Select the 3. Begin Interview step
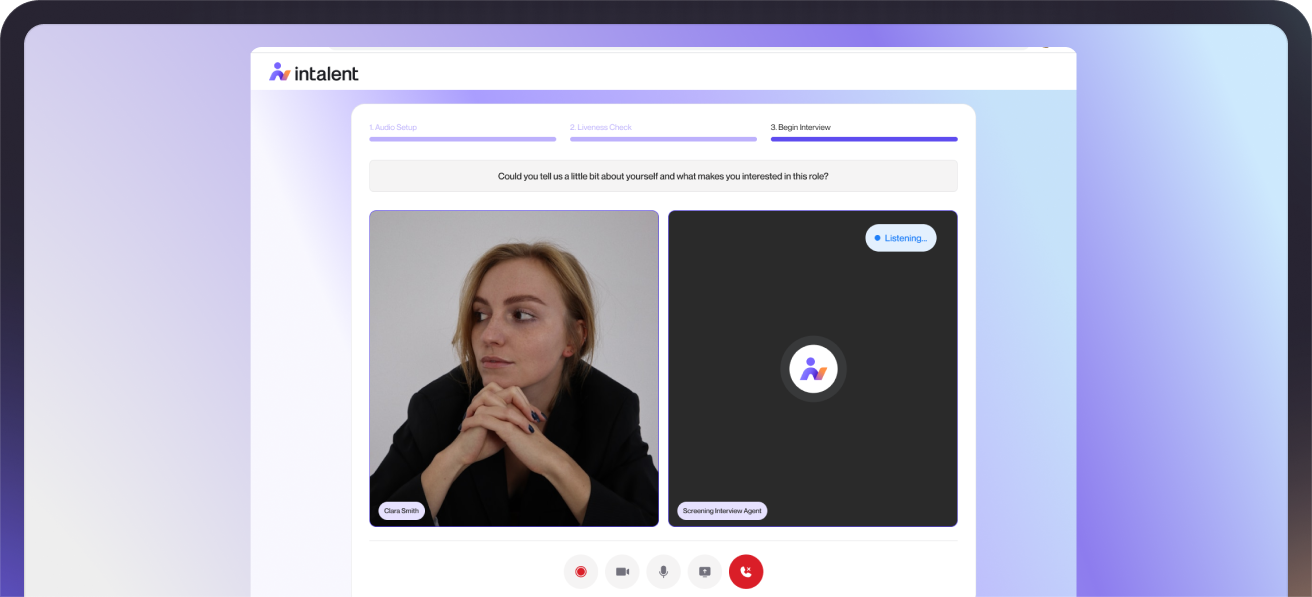Image resolution: width=1312 pixels, height=597 pixels. click(x=800, y=127)
